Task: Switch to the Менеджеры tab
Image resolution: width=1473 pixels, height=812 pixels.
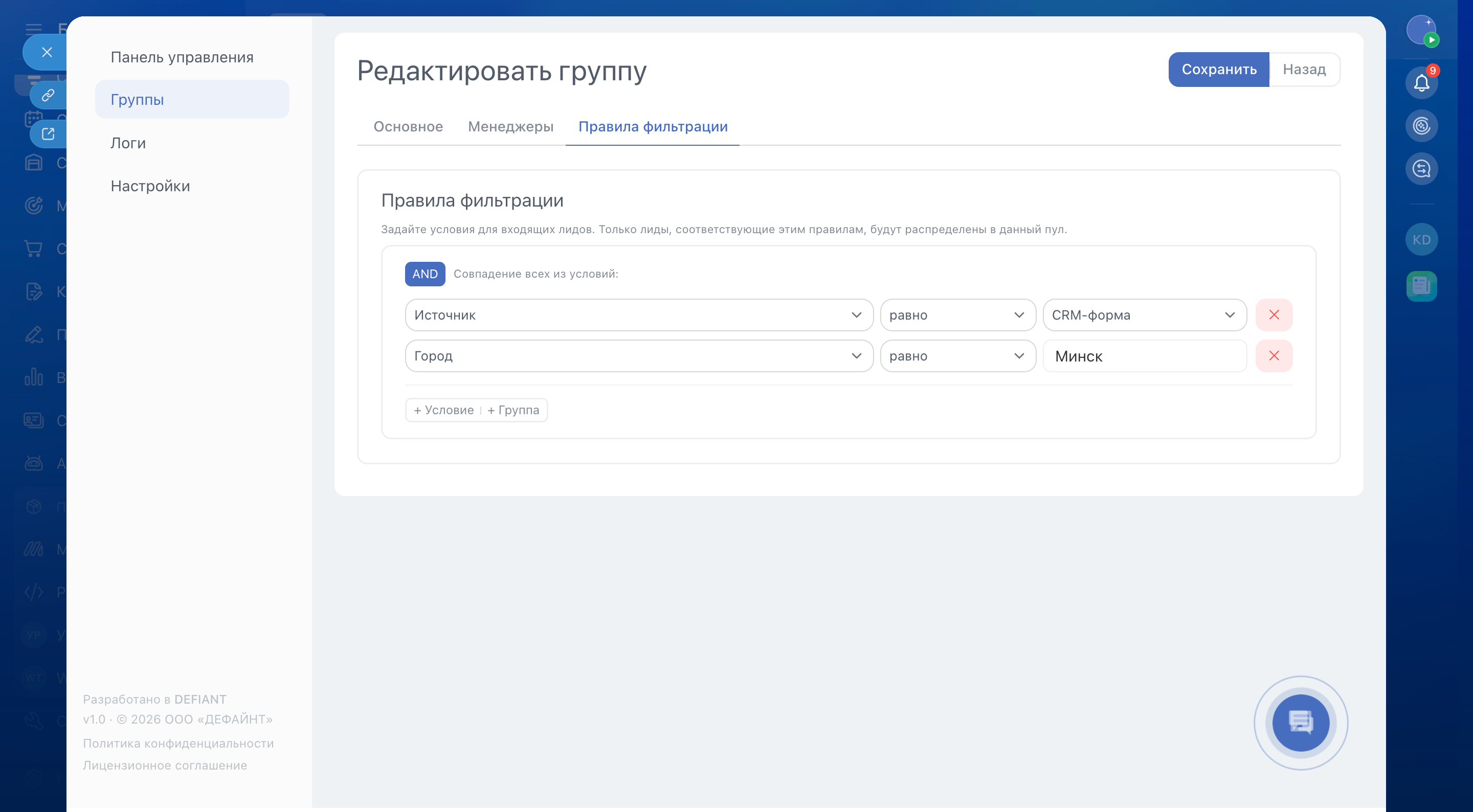Action: click(510, 126)
